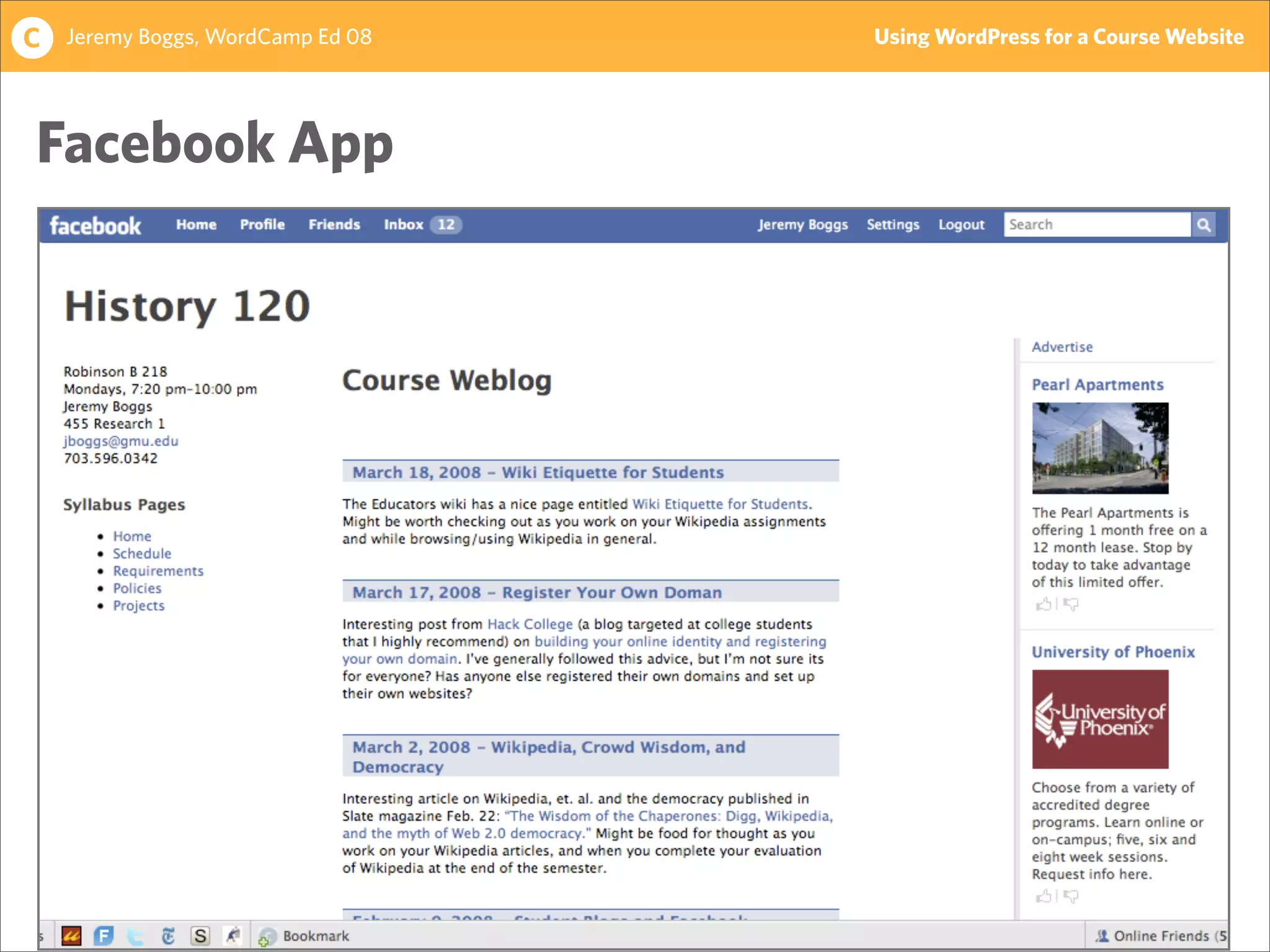
Task: Click the 'Robinson B 218' location text
Action: point(115,372)
